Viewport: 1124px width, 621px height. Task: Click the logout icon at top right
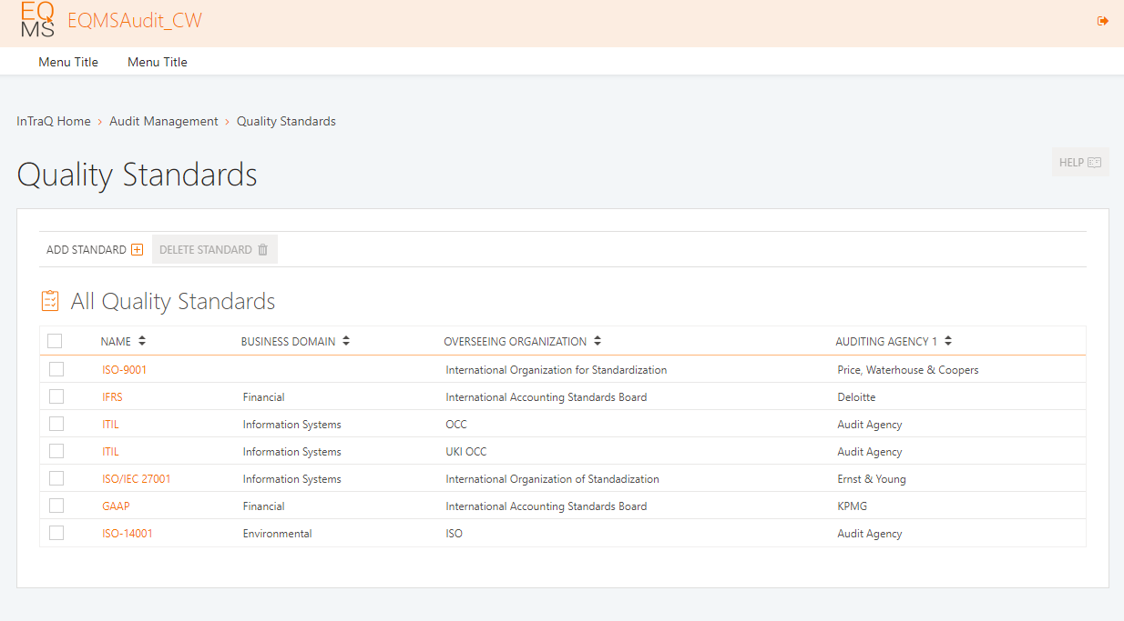1103,21
